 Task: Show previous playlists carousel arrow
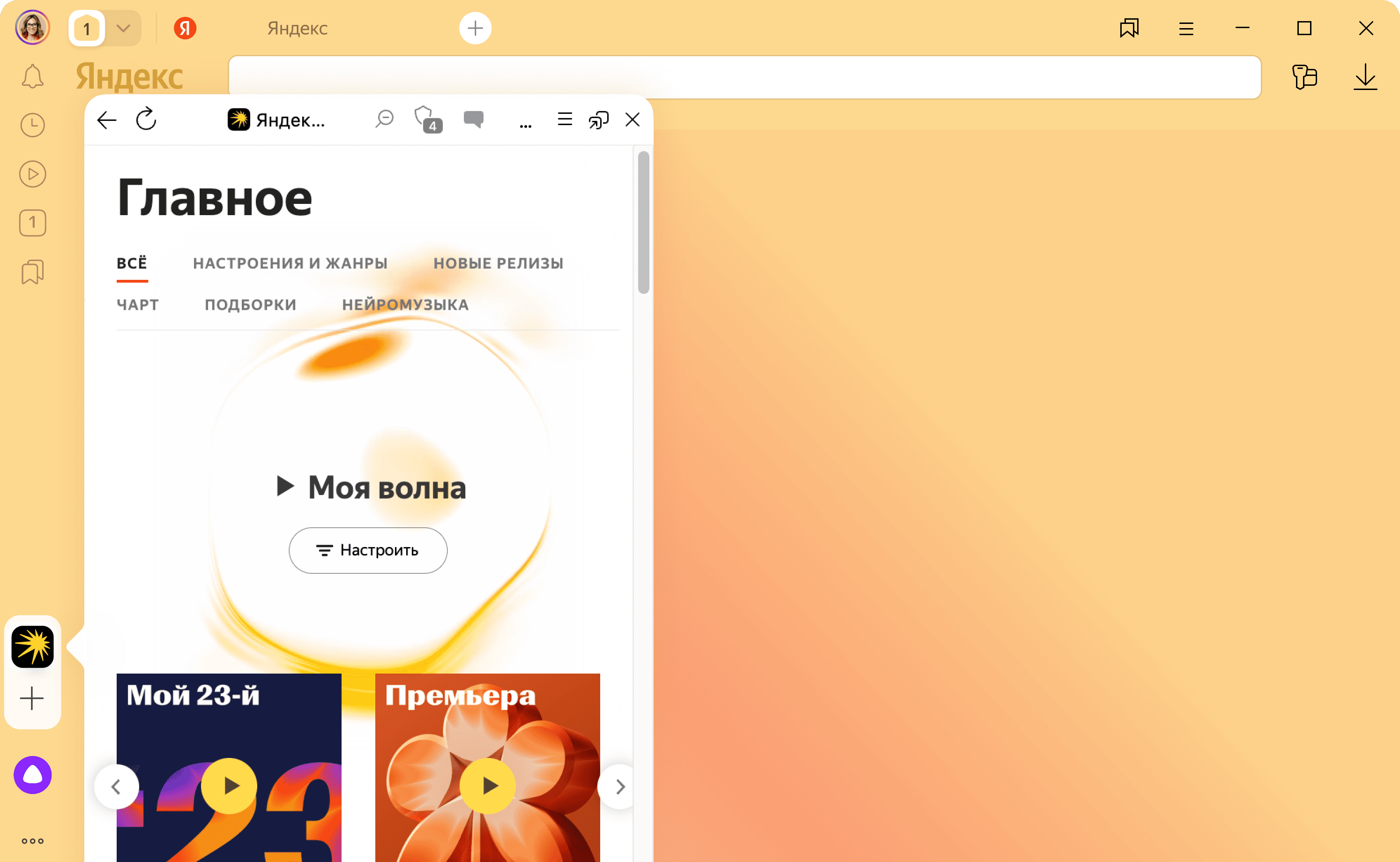point(116,787)
